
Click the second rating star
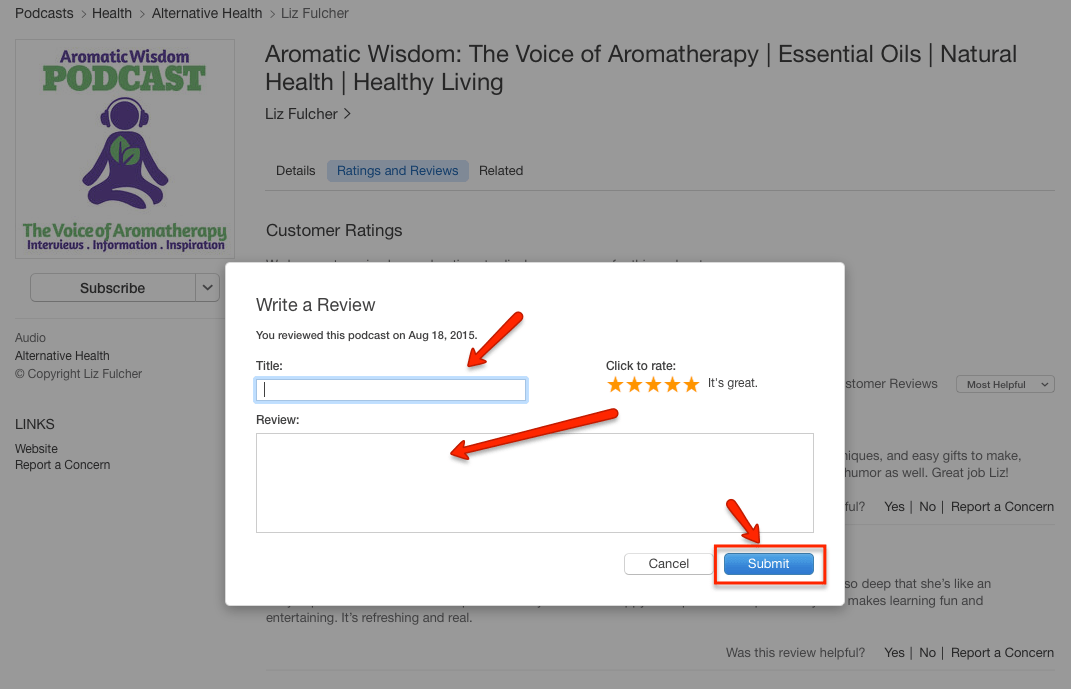click(x=634, y=384)
